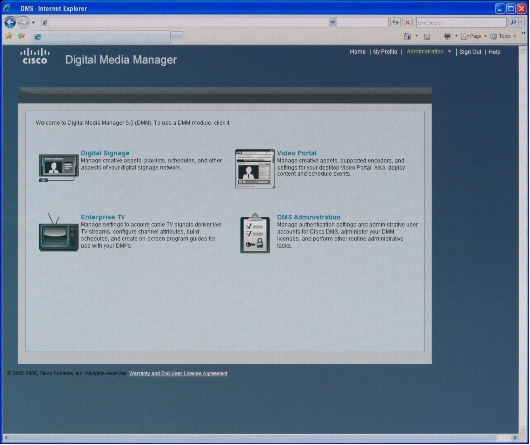
Task: Open a new browser tab
Action: [177, 37]
